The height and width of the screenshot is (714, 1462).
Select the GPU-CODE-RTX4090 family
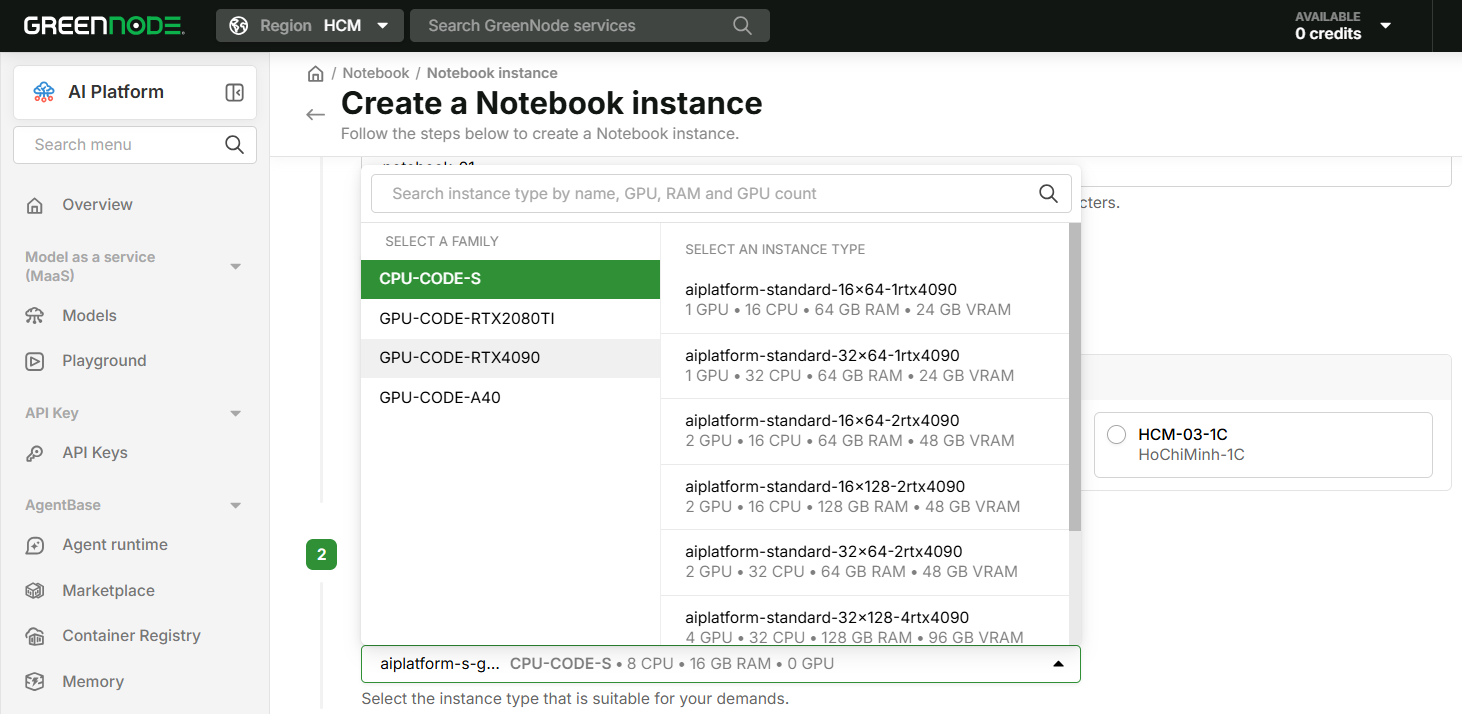tap(510, 358)
